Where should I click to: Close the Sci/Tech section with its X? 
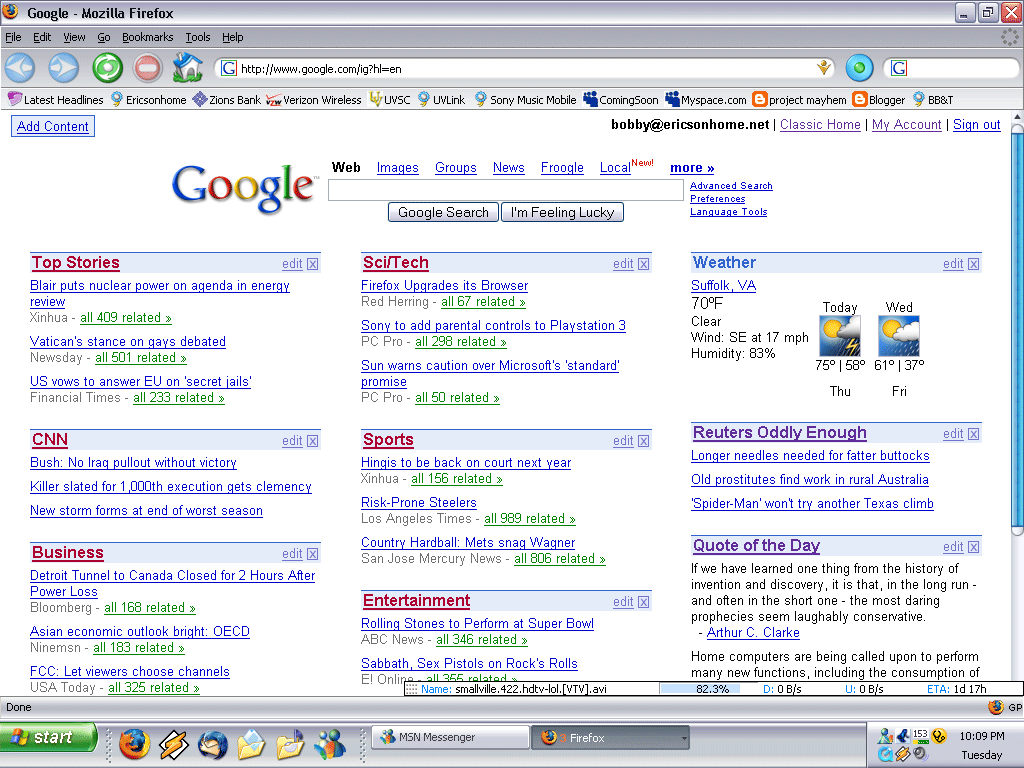pyautogui.click(x=644, y=264)
